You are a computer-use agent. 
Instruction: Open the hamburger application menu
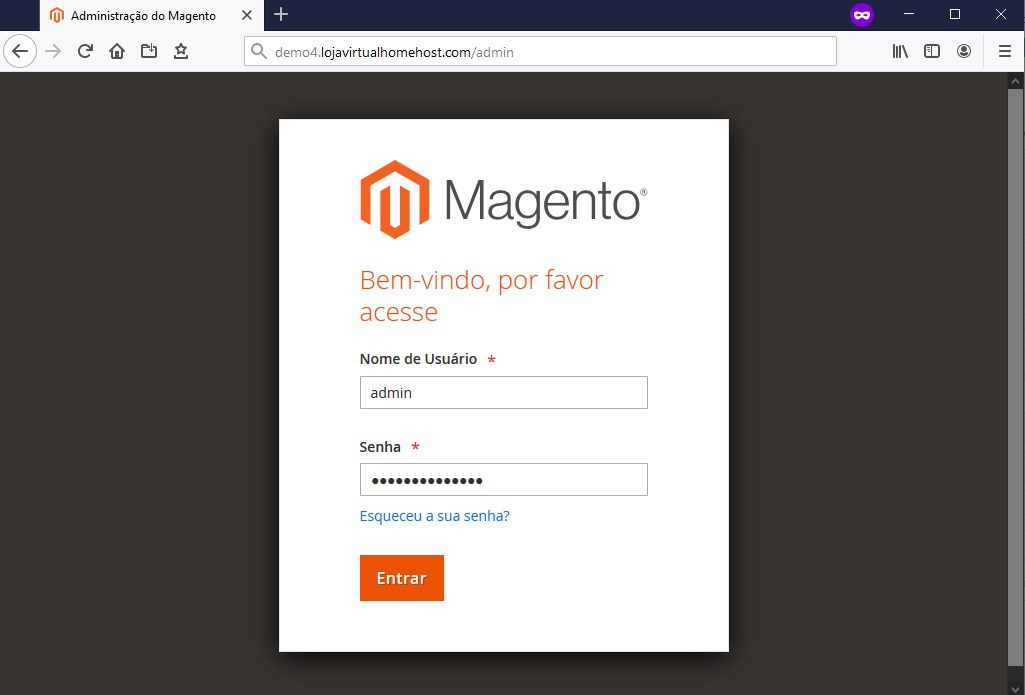(1005, 51)
